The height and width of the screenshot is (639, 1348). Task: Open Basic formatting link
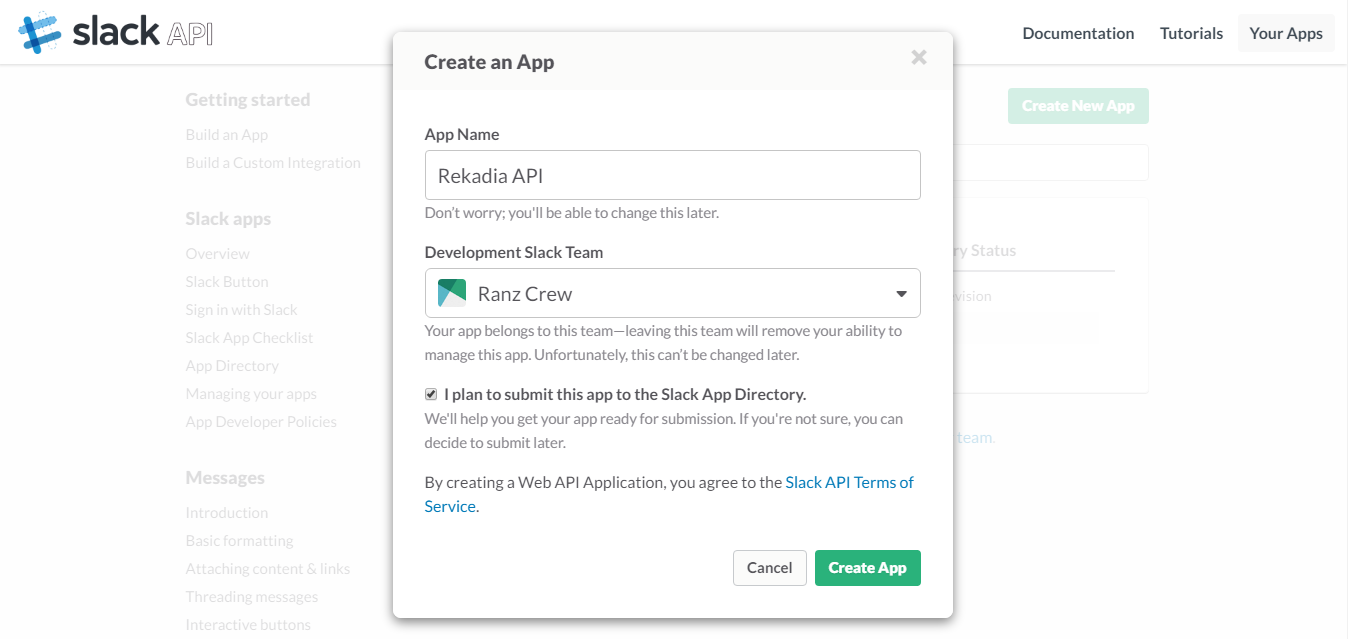[239, 540]
